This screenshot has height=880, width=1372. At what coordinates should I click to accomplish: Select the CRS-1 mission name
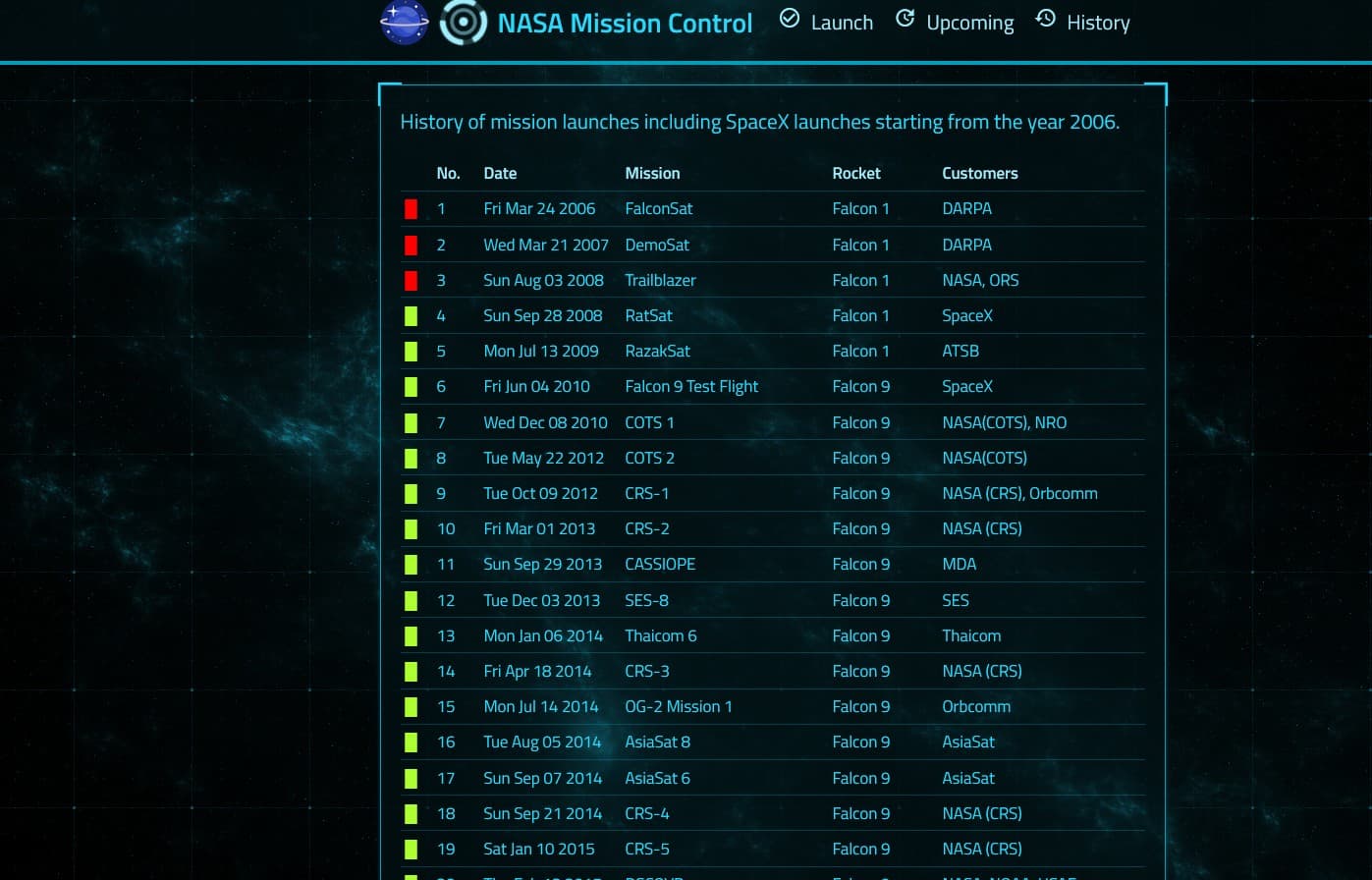click(646, 493)
